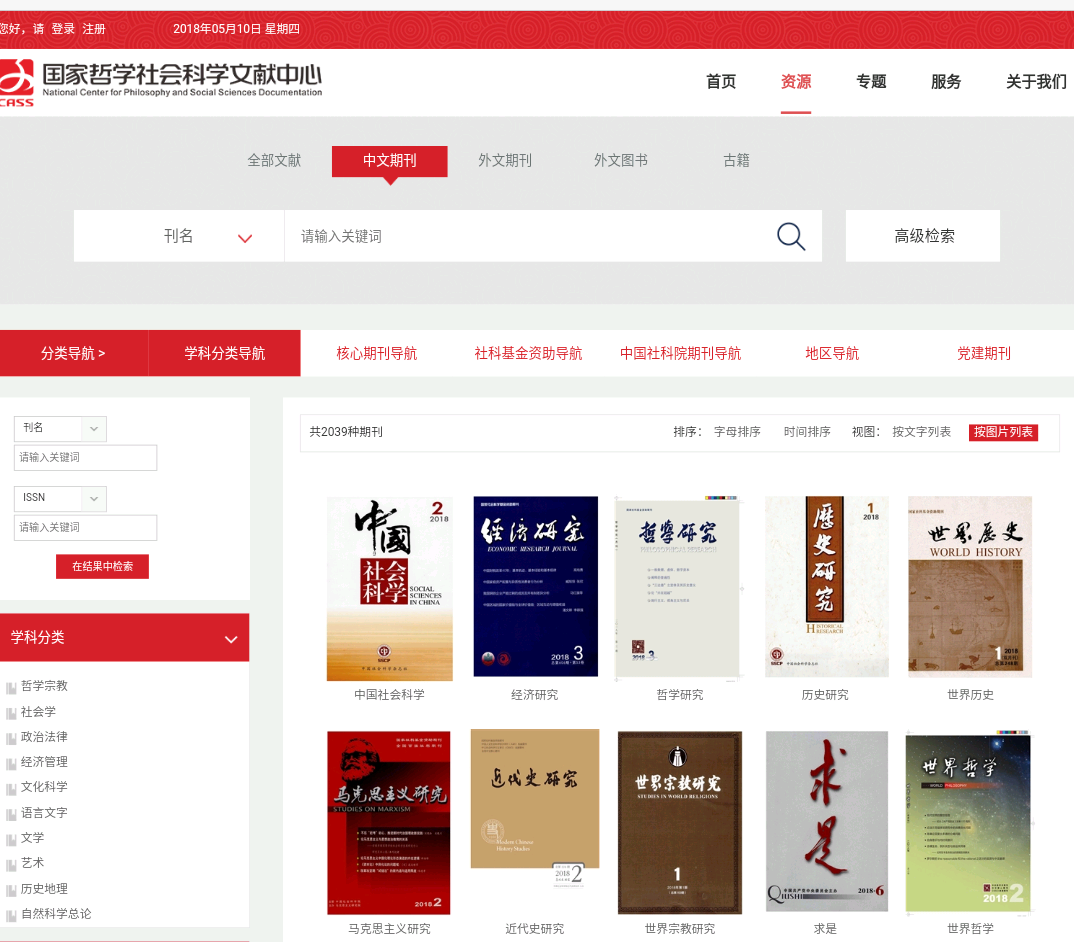Select 哲学宗教 subject category
This screenshot has height=942, width=1074.
(x=45, y=686)
